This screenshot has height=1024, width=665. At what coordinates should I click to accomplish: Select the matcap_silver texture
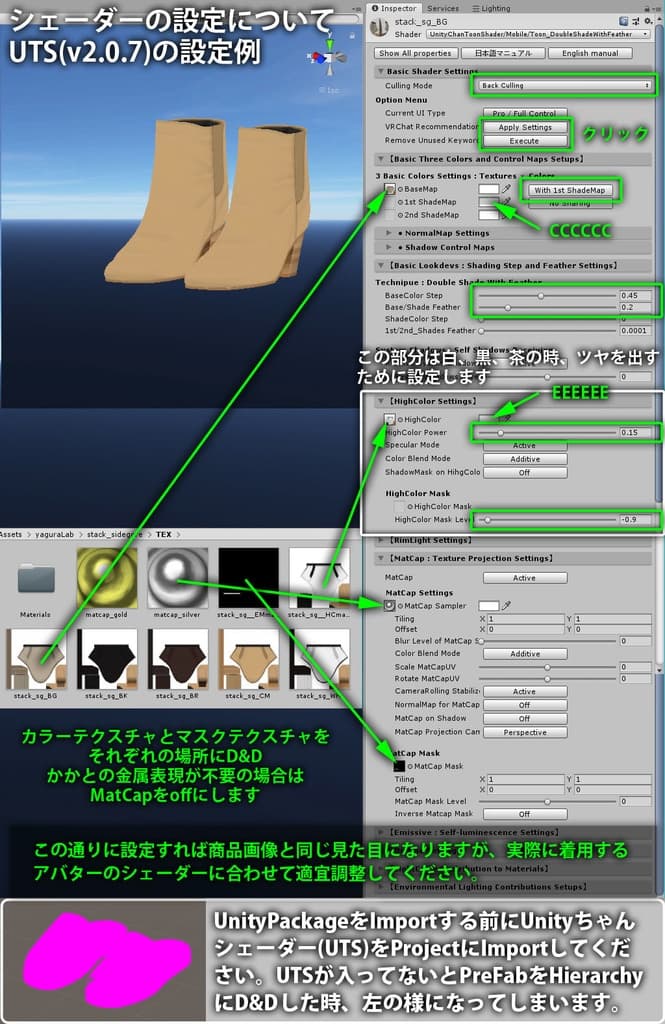[x=178, y=578]
